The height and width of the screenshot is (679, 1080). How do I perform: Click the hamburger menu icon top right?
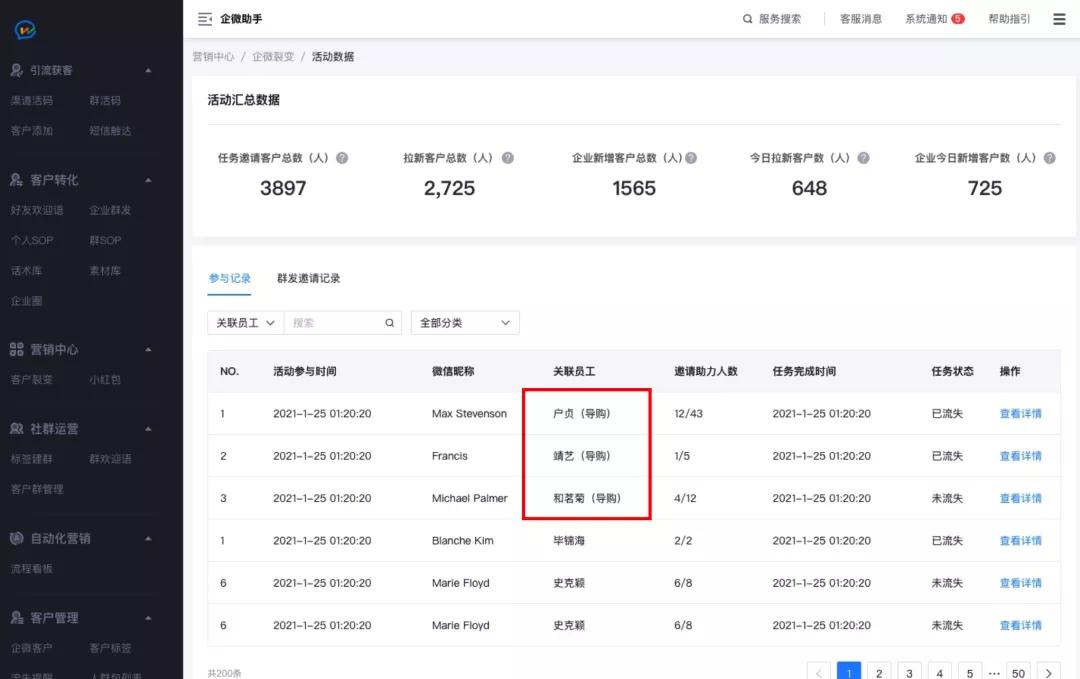click(1059, 18)
